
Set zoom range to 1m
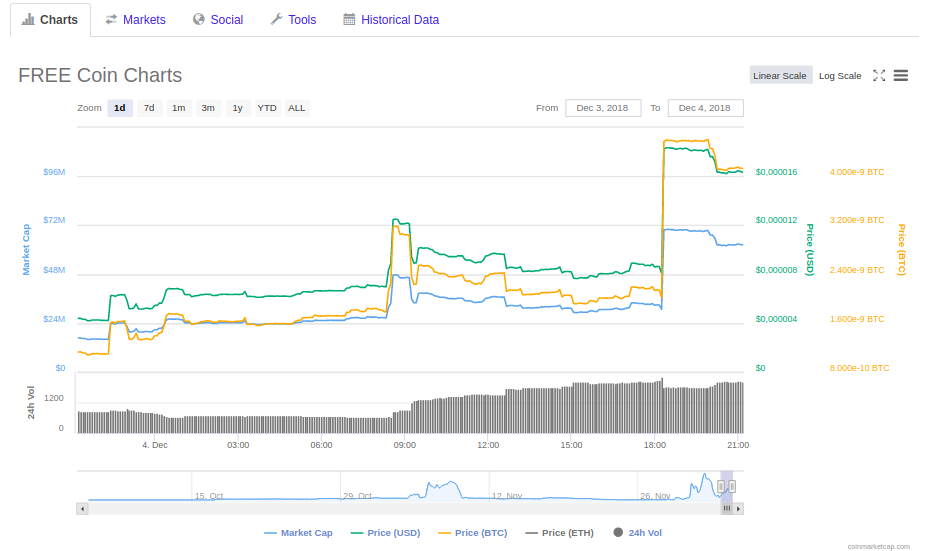coord(179,108)
